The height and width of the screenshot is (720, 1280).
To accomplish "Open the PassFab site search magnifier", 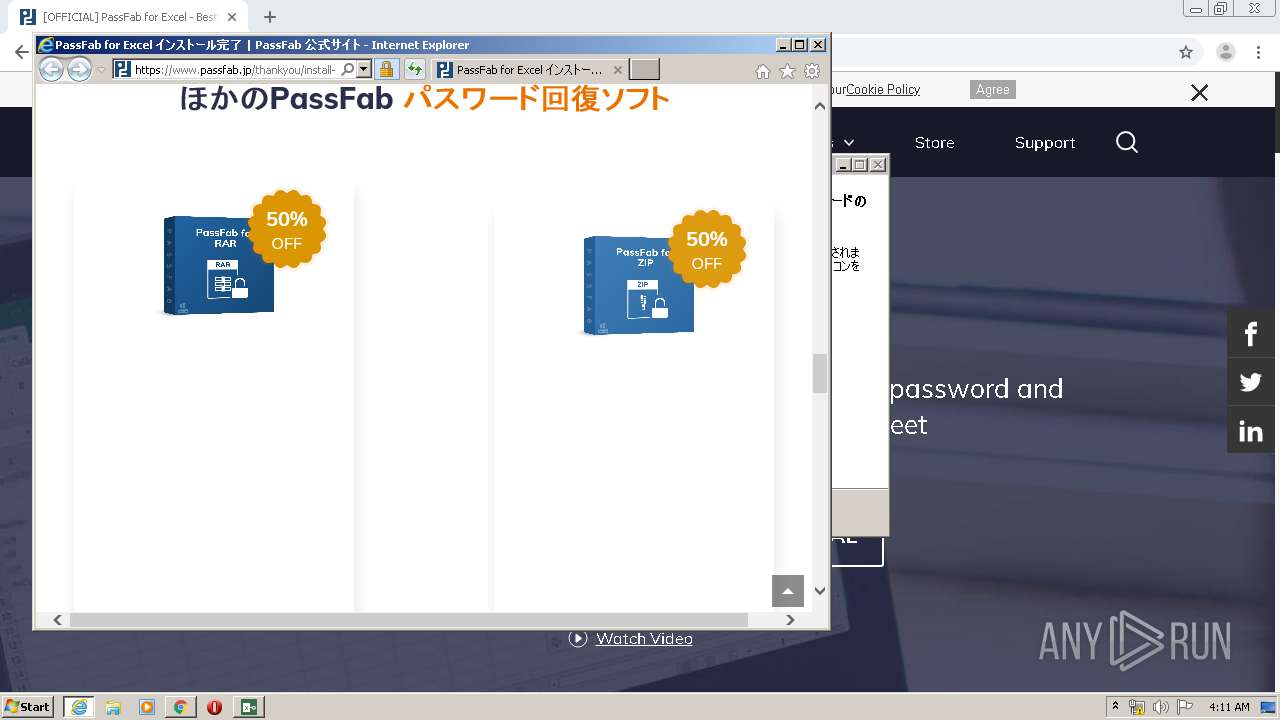I will 1127,143.
